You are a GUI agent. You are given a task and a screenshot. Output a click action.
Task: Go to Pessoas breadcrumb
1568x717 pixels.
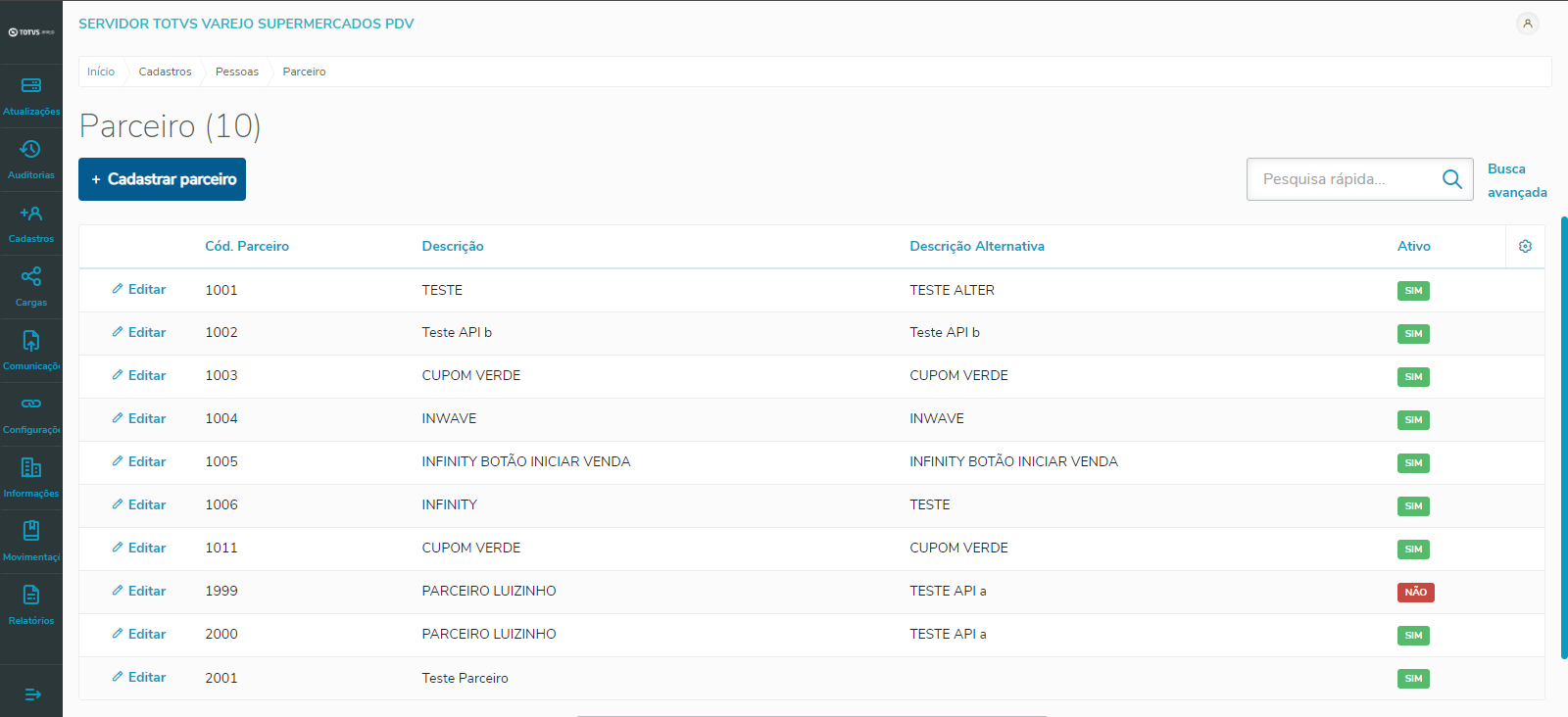[x=237, y=72]
